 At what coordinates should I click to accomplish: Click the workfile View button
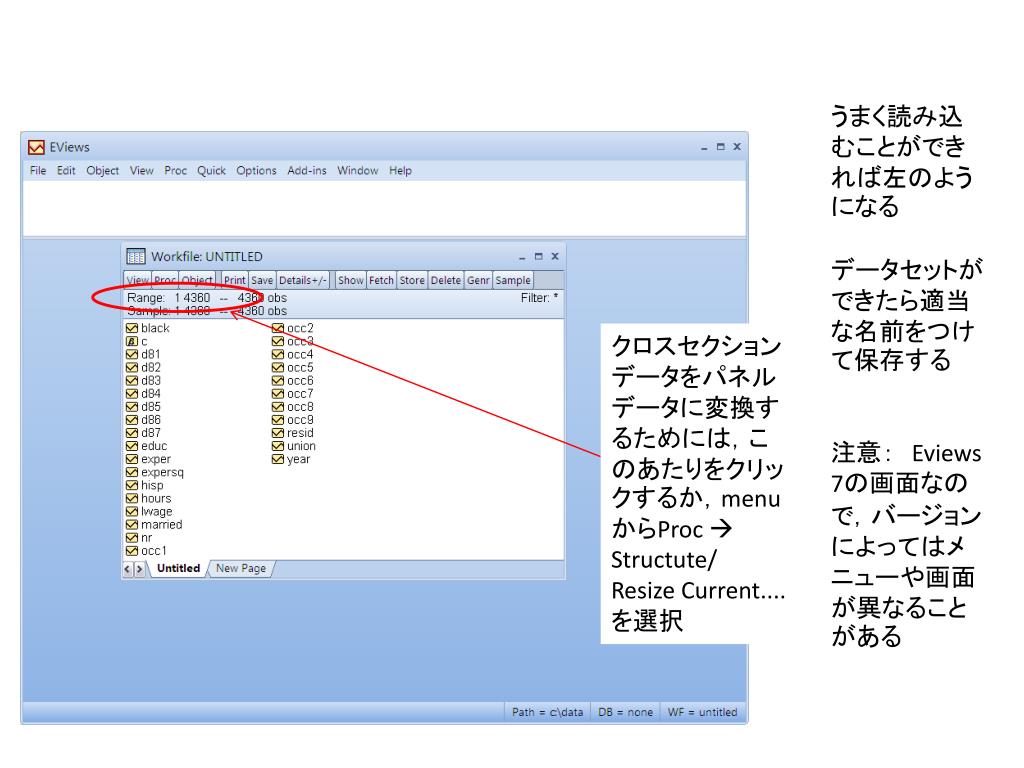[138, 280]
